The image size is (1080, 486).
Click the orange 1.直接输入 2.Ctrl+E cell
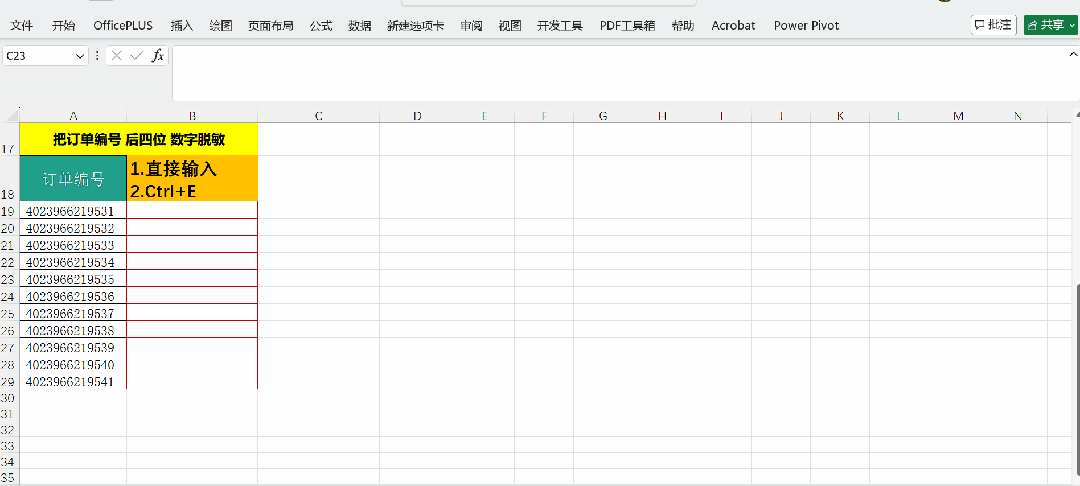192,178
